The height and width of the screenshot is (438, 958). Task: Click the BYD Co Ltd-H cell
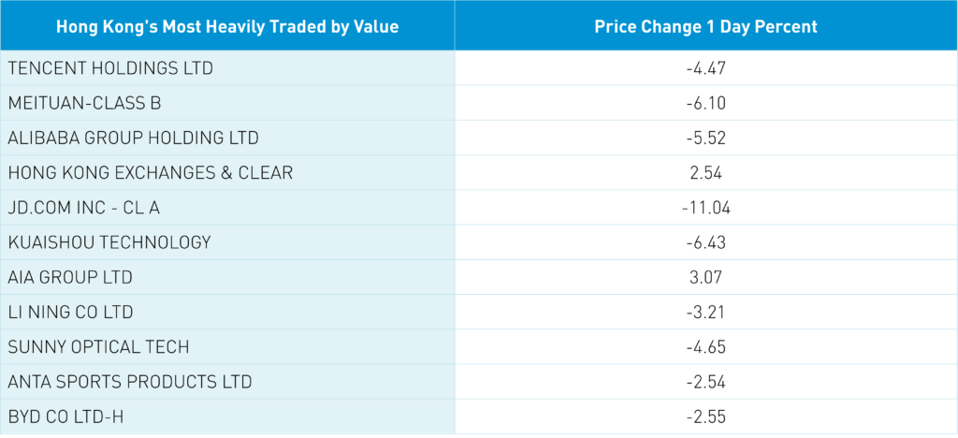(x=67, y=417)
